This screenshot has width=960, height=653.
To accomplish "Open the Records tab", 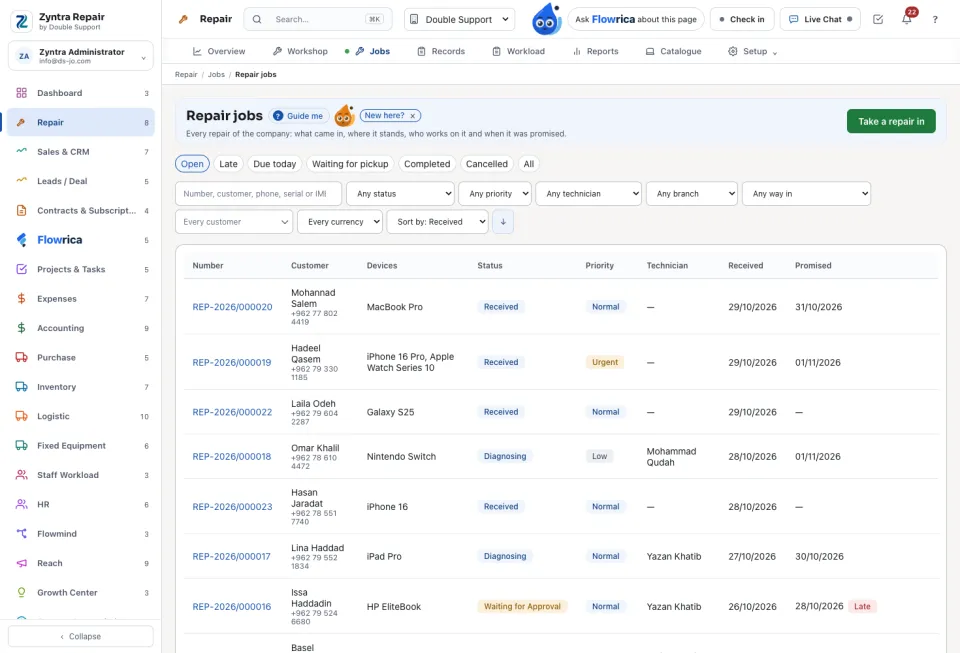I will tap(441, 51).
